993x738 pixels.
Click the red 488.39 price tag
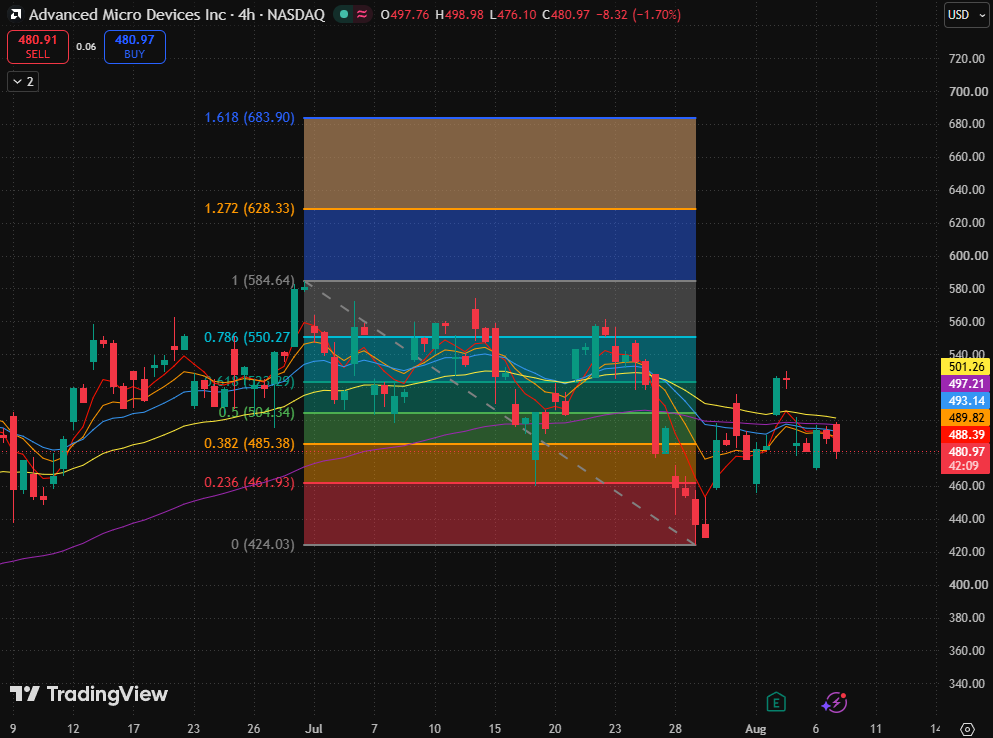click(966, 435)
